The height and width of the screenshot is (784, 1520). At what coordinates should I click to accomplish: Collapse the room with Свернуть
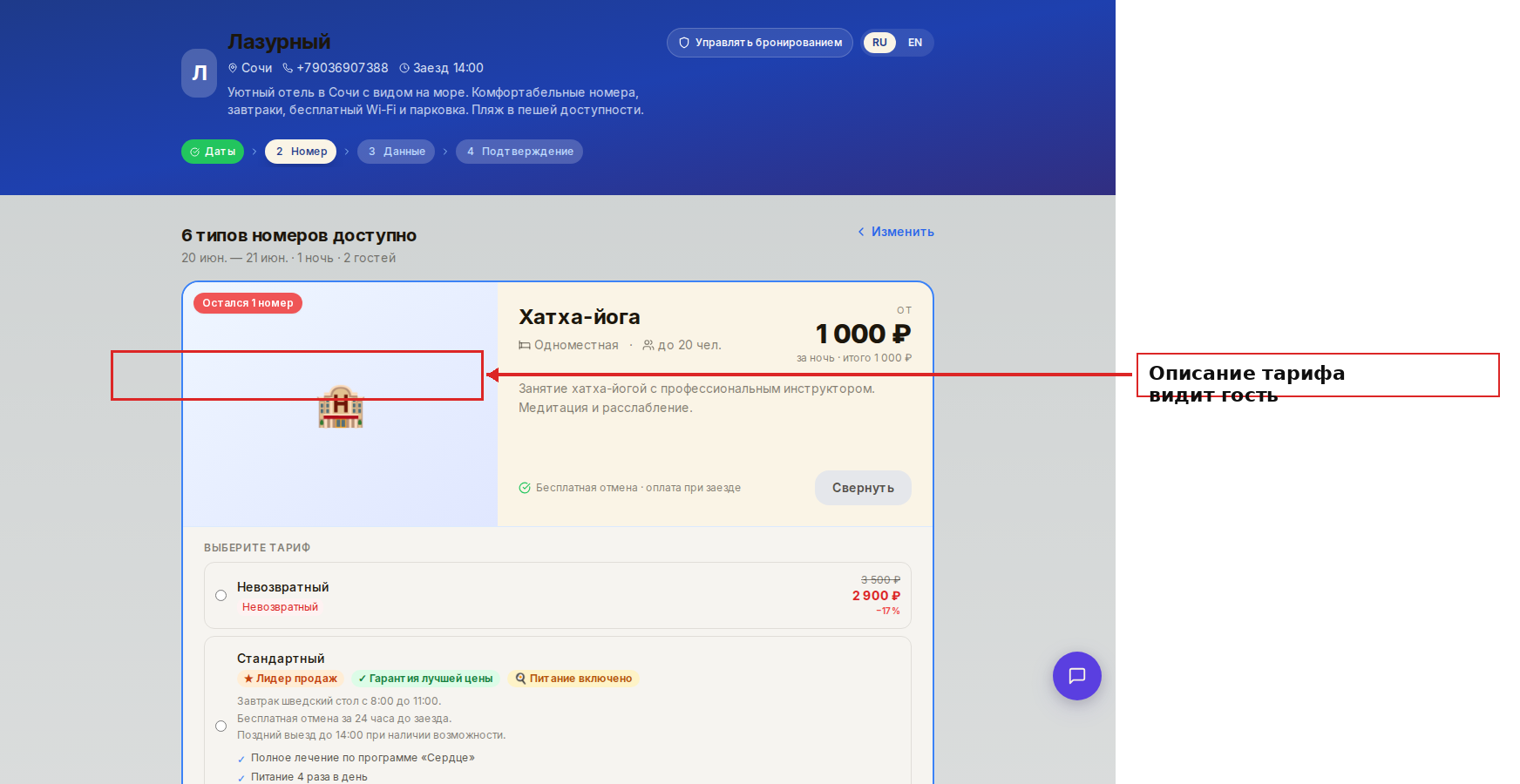[x=863, y=488]
